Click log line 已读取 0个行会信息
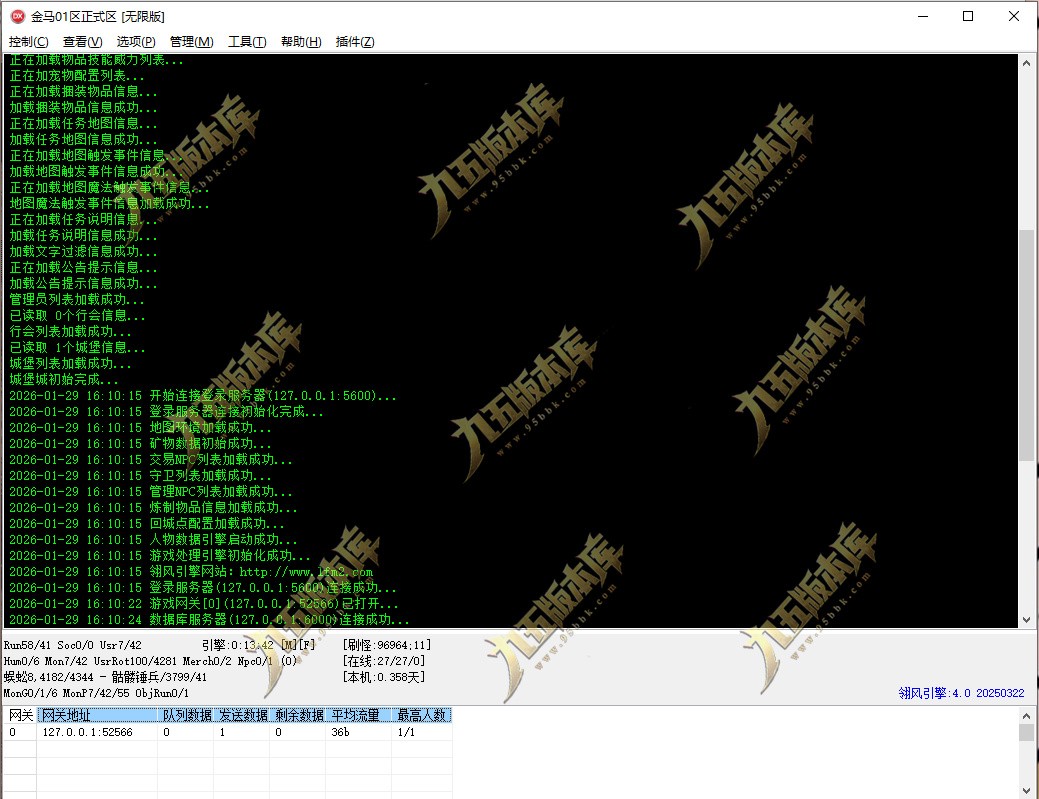Image resolution: width=1039 pixels, height=799 pixels. coord(77,315)
